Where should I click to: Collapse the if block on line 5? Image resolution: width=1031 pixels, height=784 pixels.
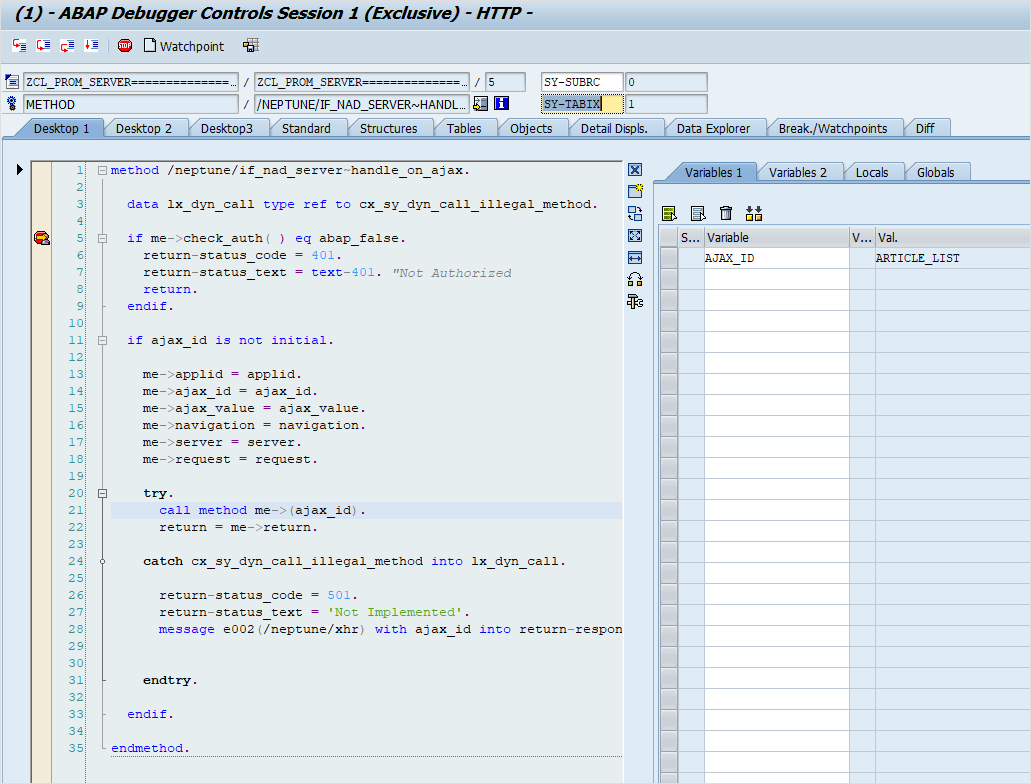pos(102,238)
